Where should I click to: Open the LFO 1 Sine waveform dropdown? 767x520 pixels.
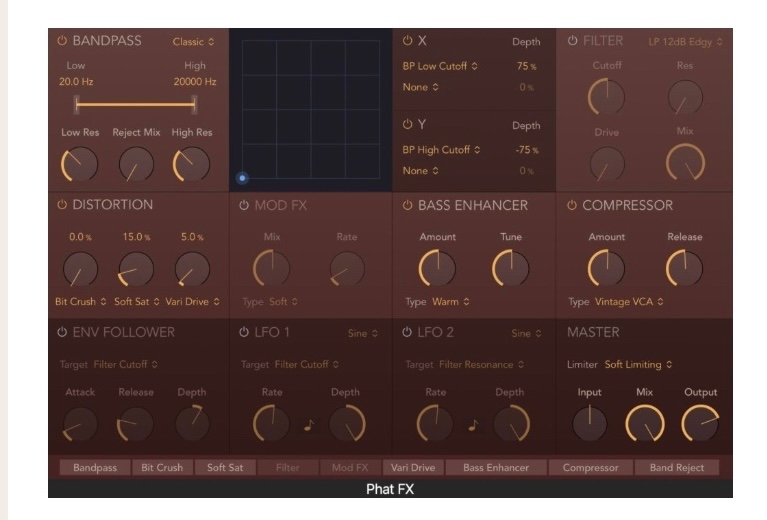pyautogui.click(x=363, y=333)
